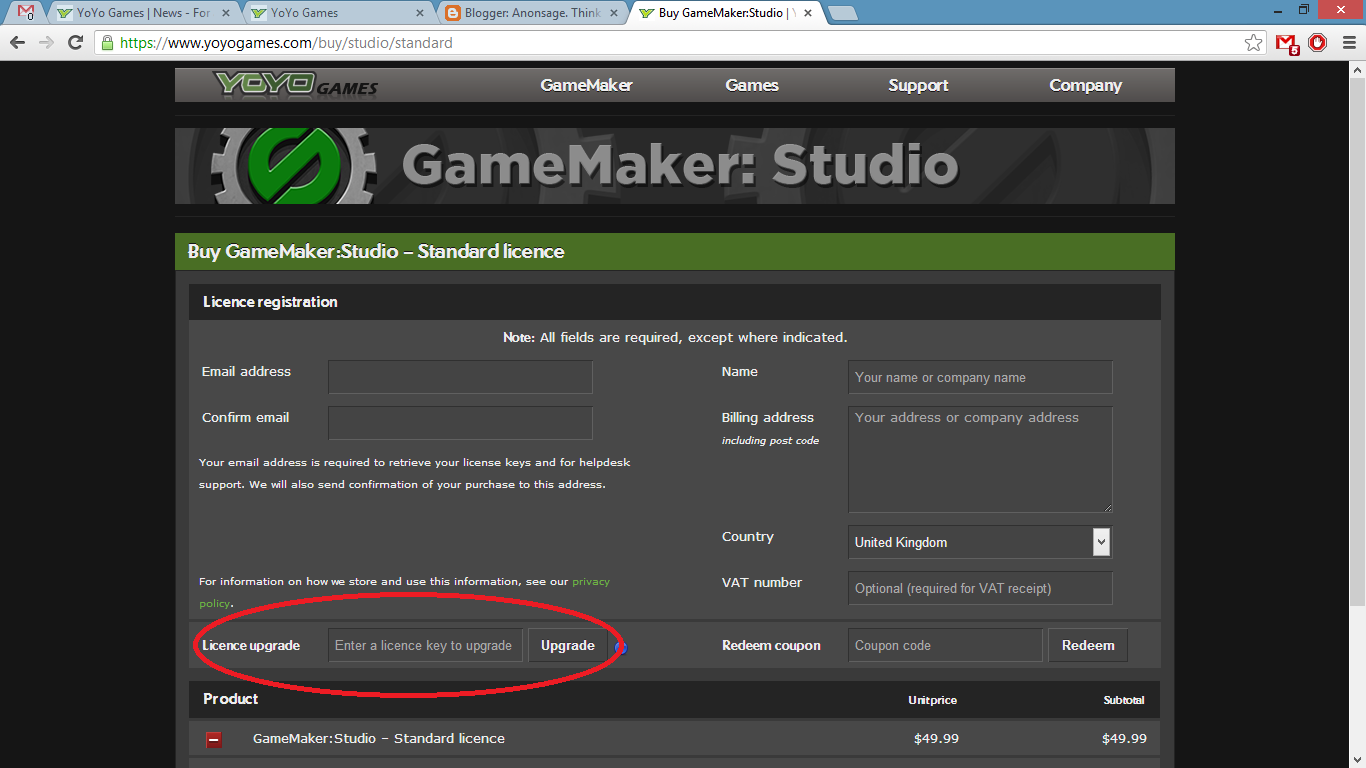This screenshot has height=768, width=1366.
Task: Reload the current page
Action: pos(75,43)
